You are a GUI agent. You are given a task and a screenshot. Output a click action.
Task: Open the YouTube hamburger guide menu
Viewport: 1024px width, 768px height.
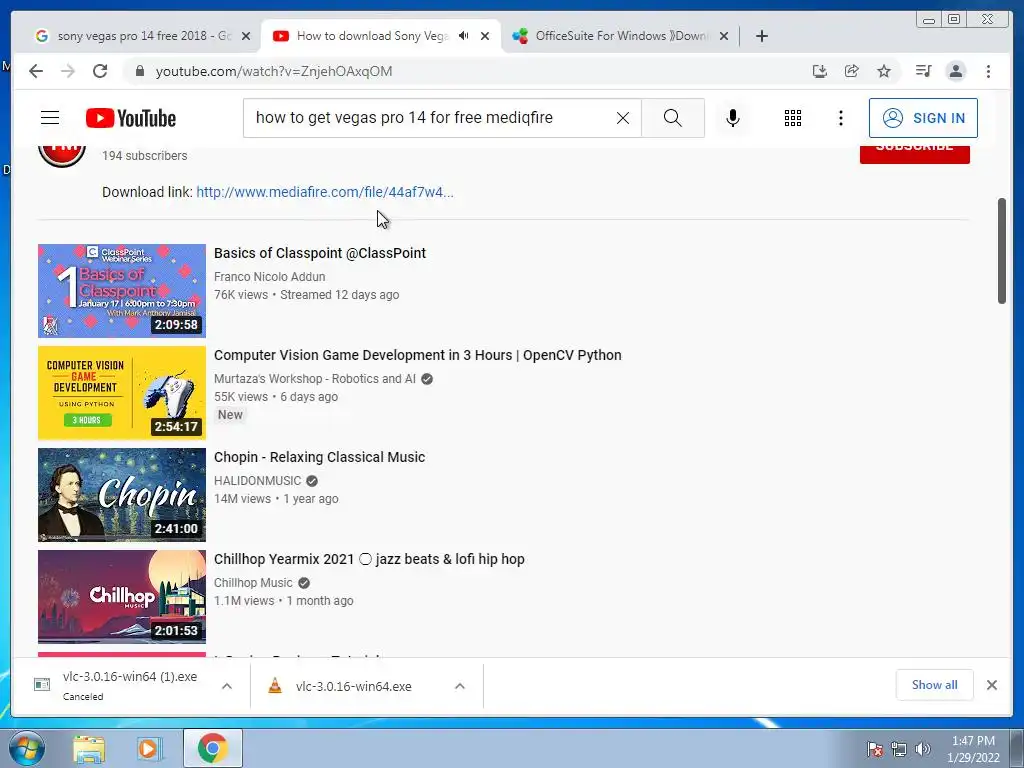(x=50, y=118)
